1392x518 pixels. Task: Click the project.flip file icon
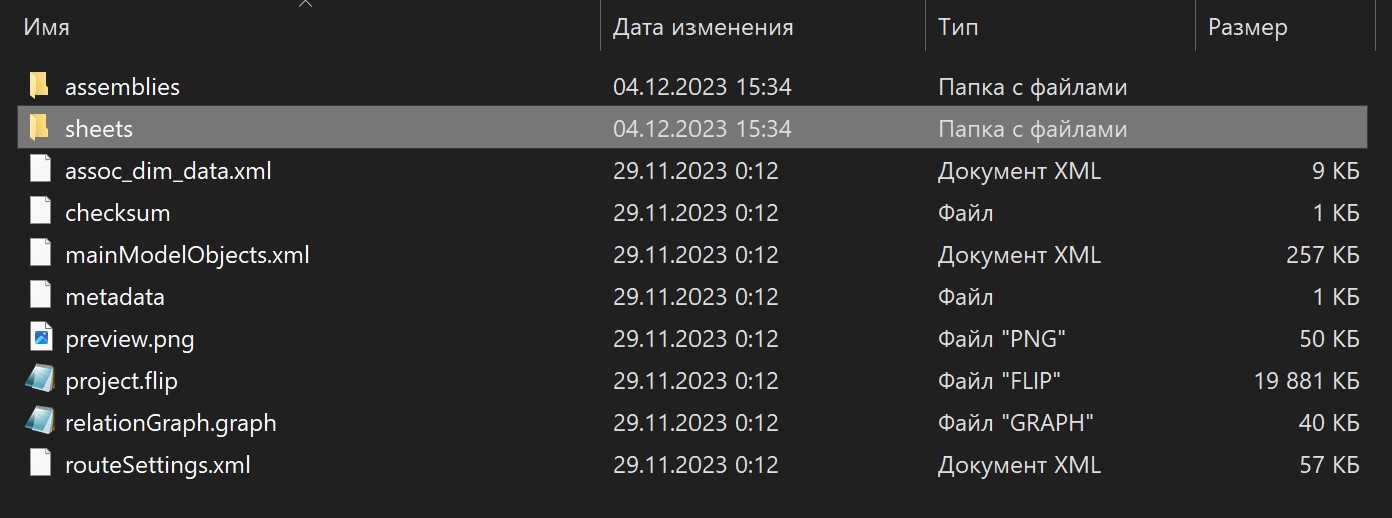[x=40, y=380]
